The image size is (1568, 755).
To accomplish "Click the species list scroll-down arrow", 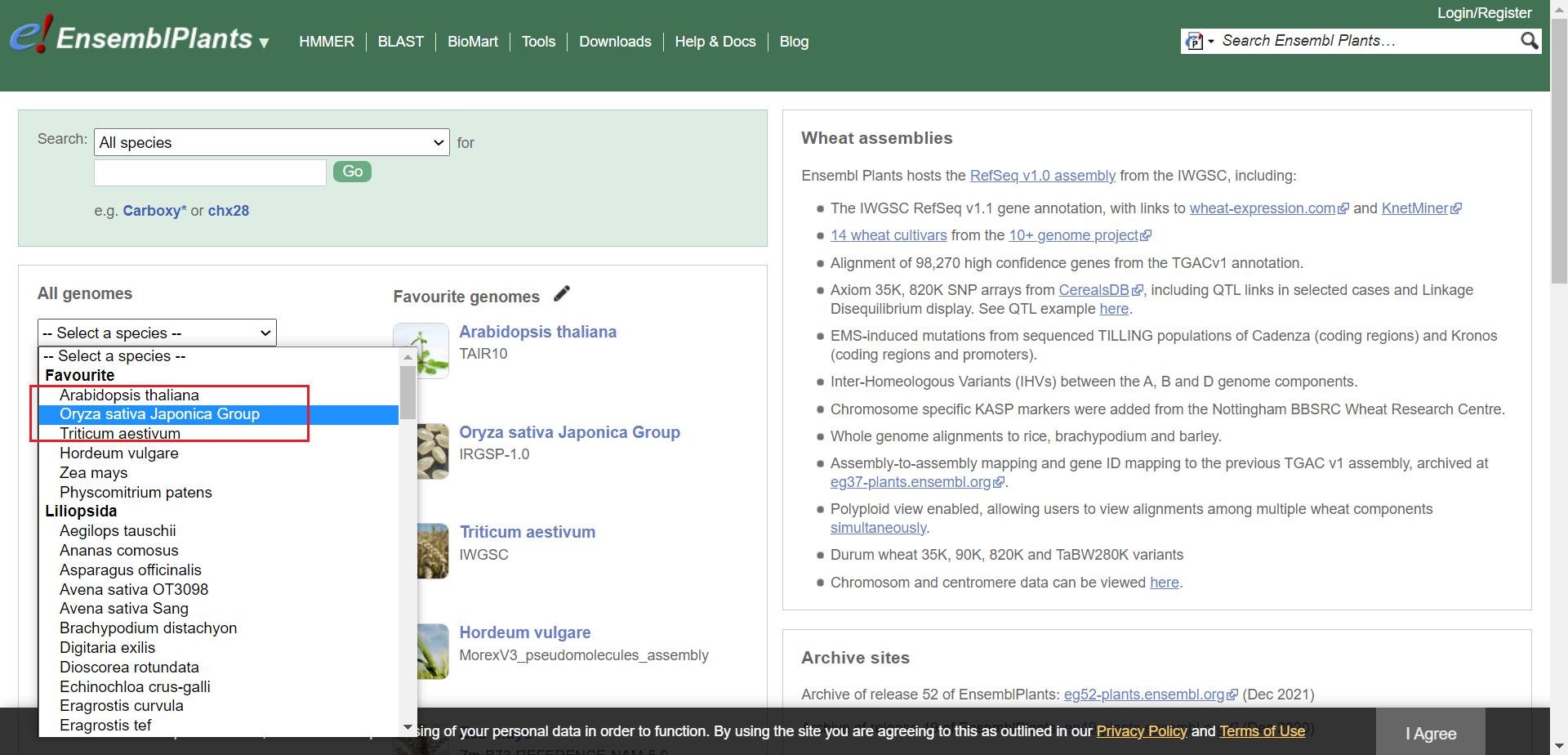I will tap(408, 727).
